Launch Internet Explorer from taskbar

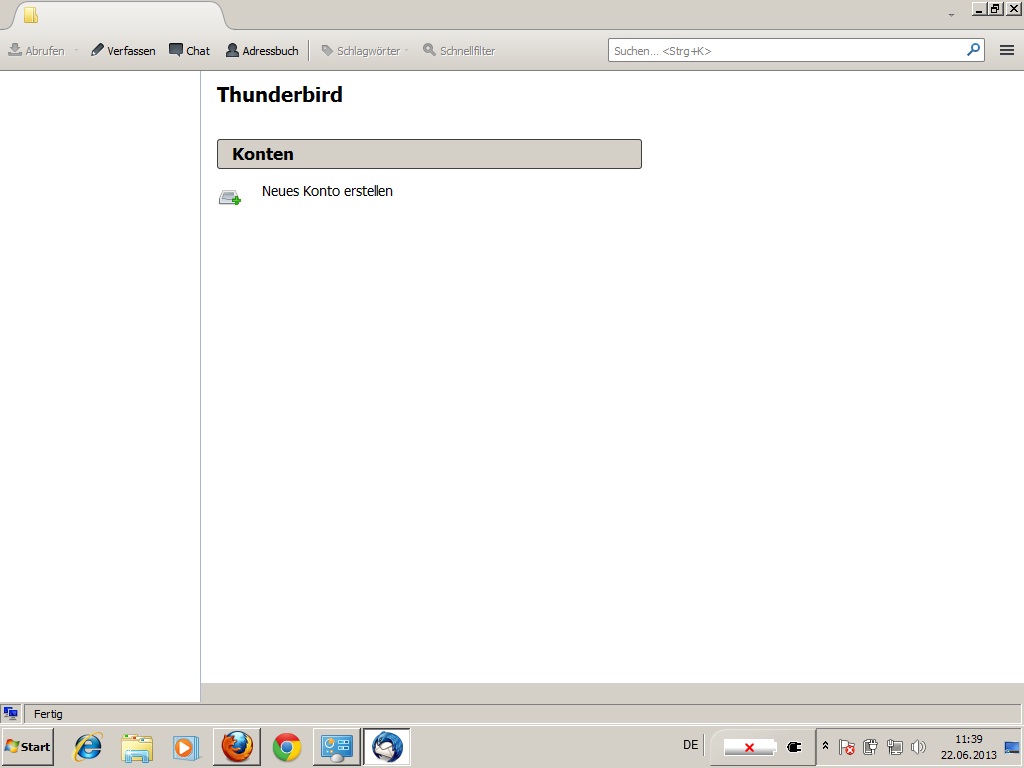(88, 746)
